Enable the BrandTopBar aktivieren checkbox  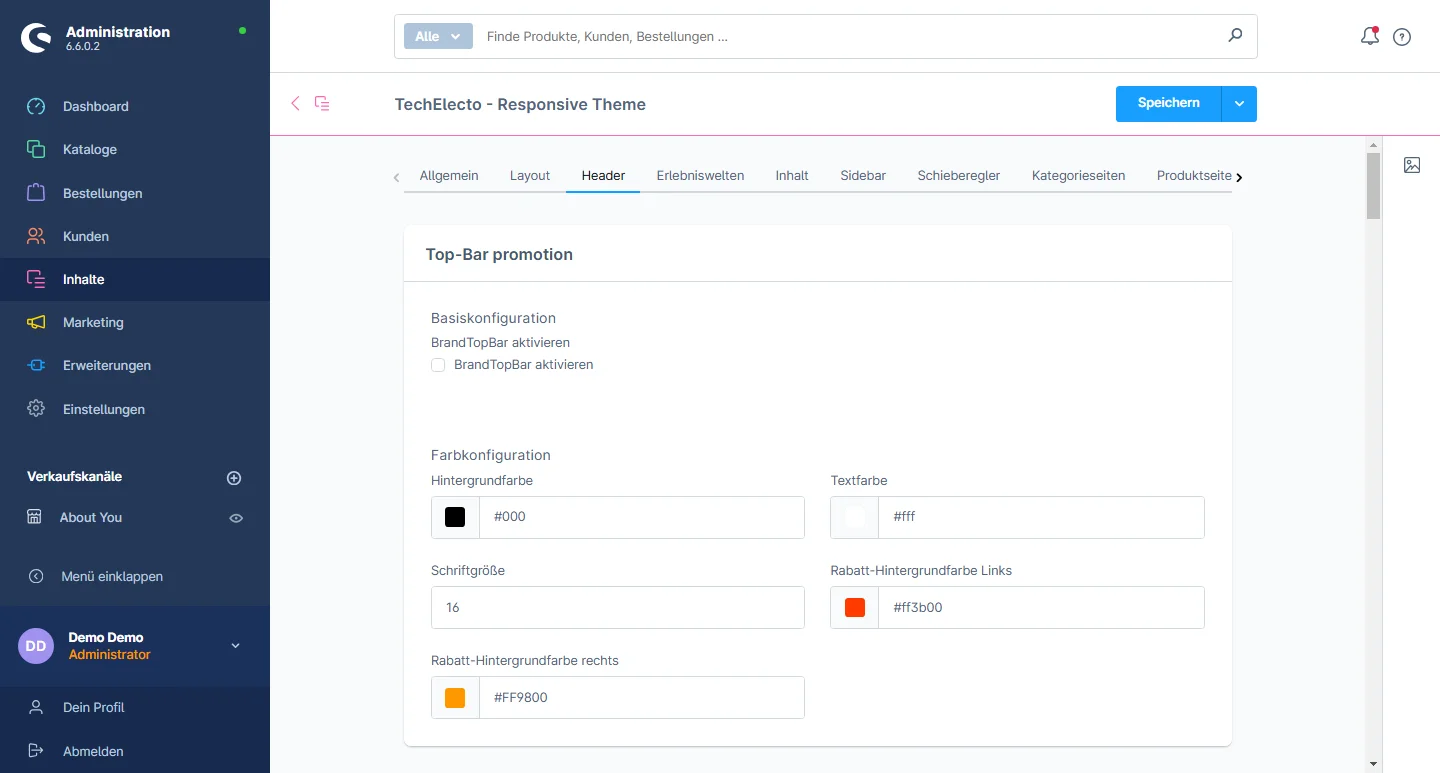tap(438, 365)
